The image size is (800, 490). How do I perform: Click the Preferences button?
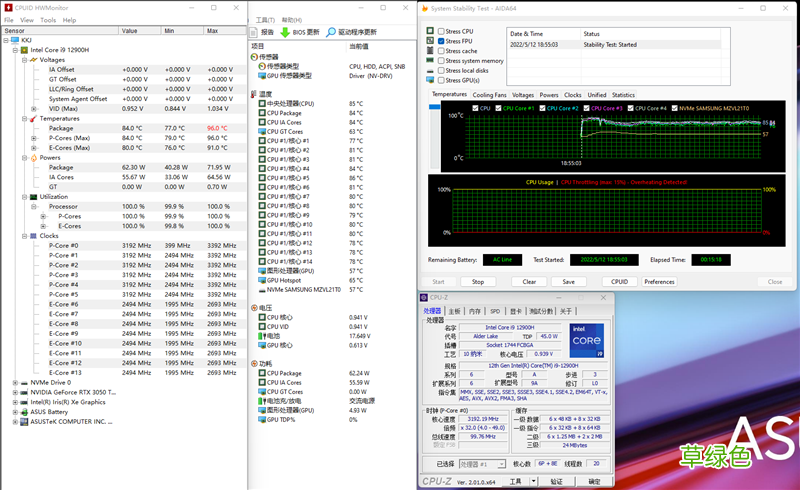click(x=659, y=282)
